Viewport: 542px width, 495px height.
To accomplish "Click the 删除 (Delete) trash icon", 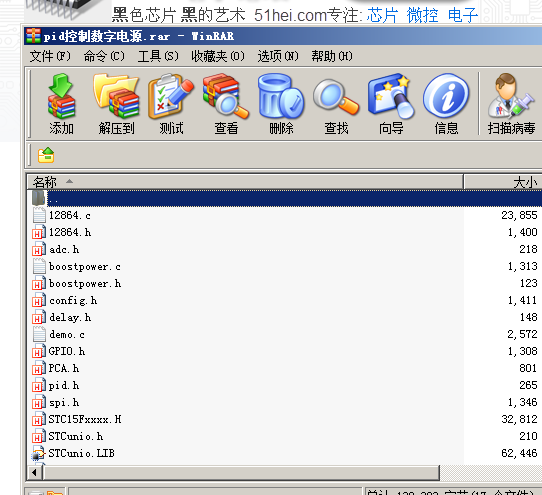I will (x=281, y=96).
